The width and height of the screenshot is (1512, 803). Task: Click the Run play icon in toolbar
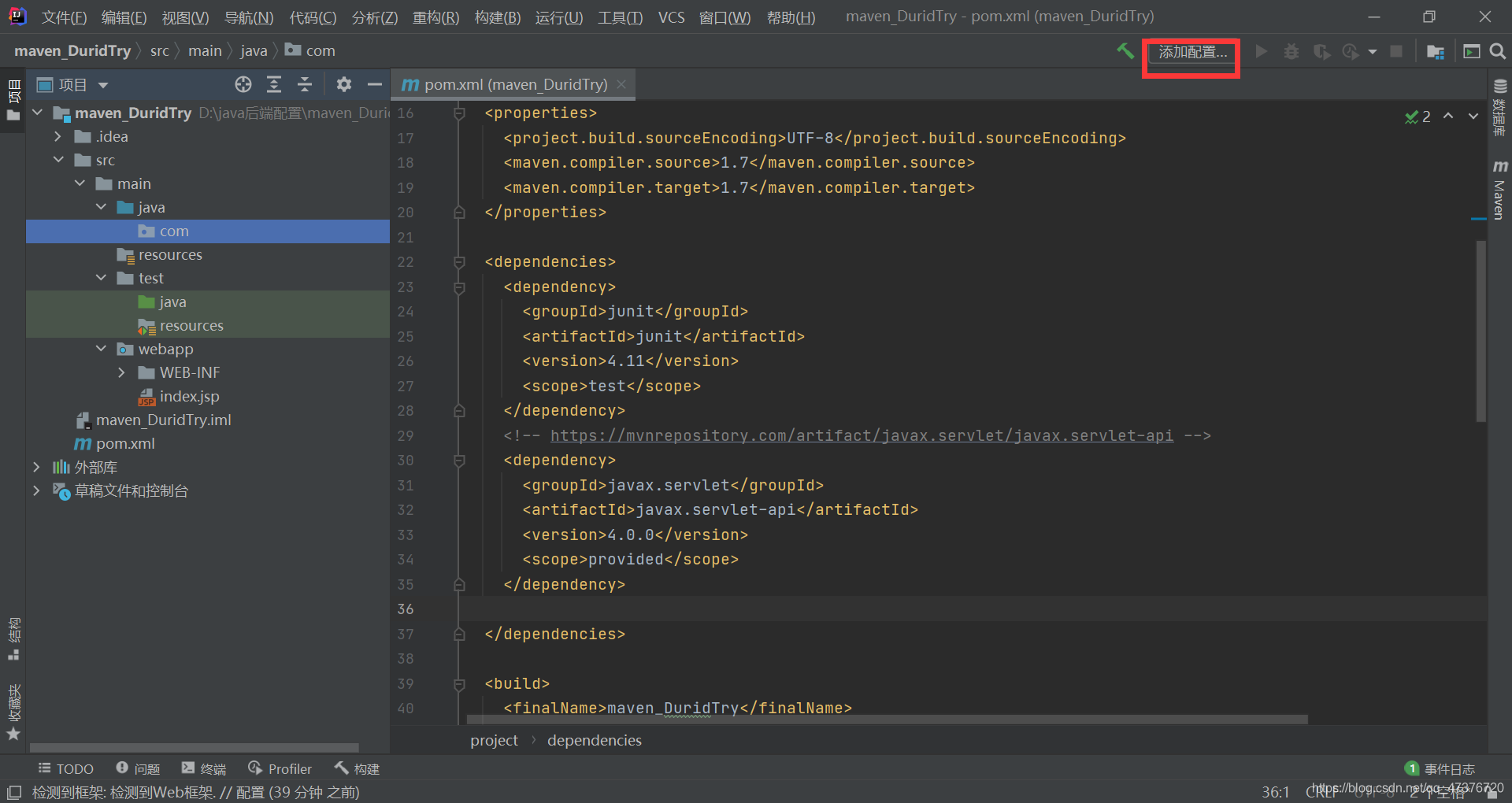pos(1262,51)
